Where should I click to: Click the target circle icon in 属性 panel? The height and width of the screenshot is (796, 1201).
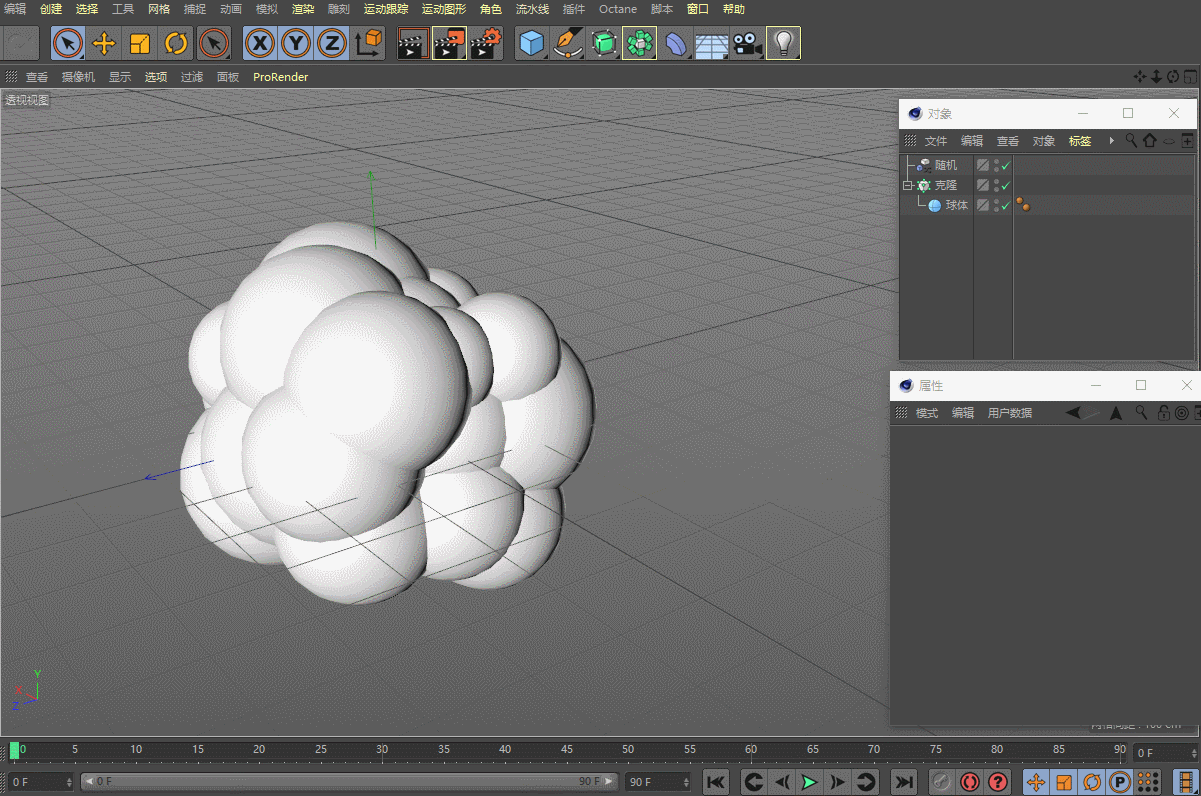(1181, 413)
